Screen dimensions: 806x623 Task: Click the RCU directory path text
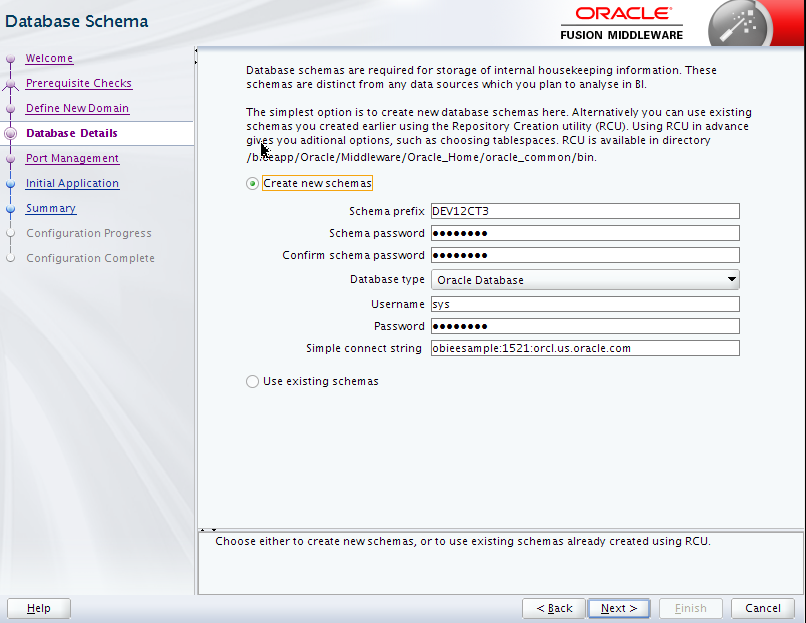[x=422, y=157]
